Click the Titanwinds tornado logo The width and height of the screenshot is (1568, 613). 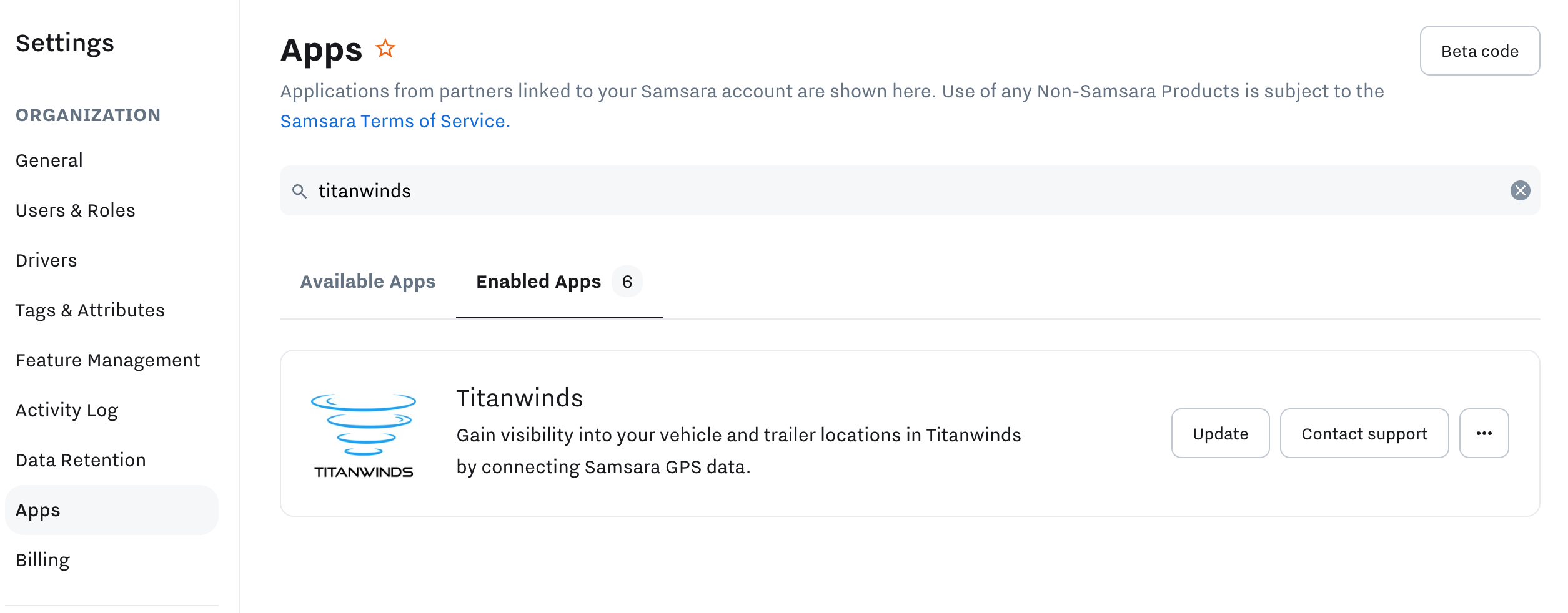coord(363,433)
